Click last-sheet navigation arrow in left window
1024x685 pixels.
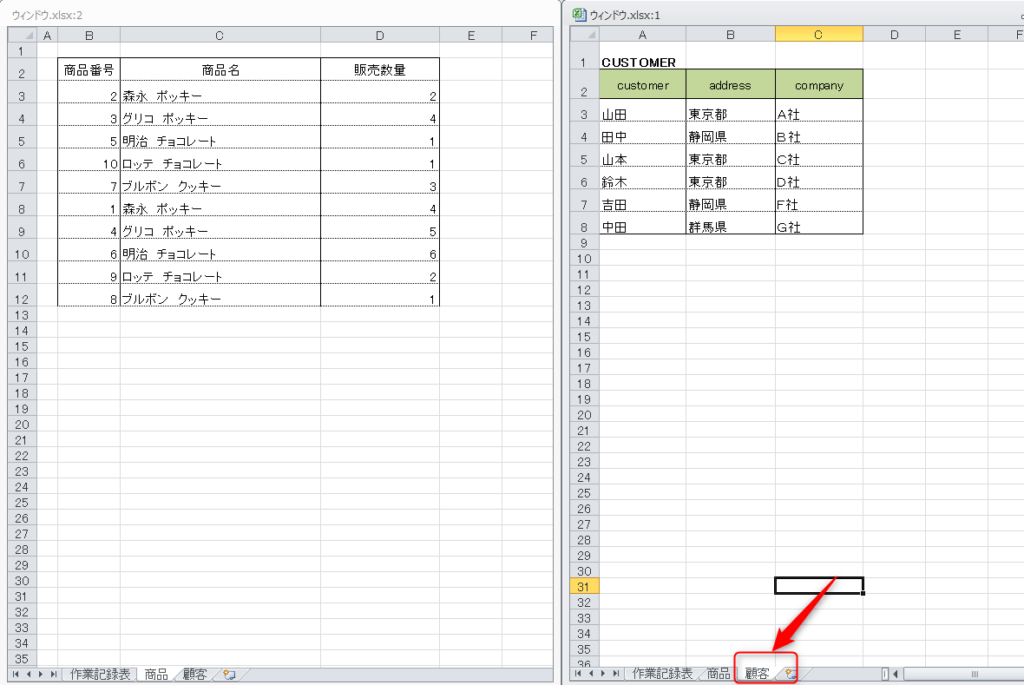coord(54,675)
